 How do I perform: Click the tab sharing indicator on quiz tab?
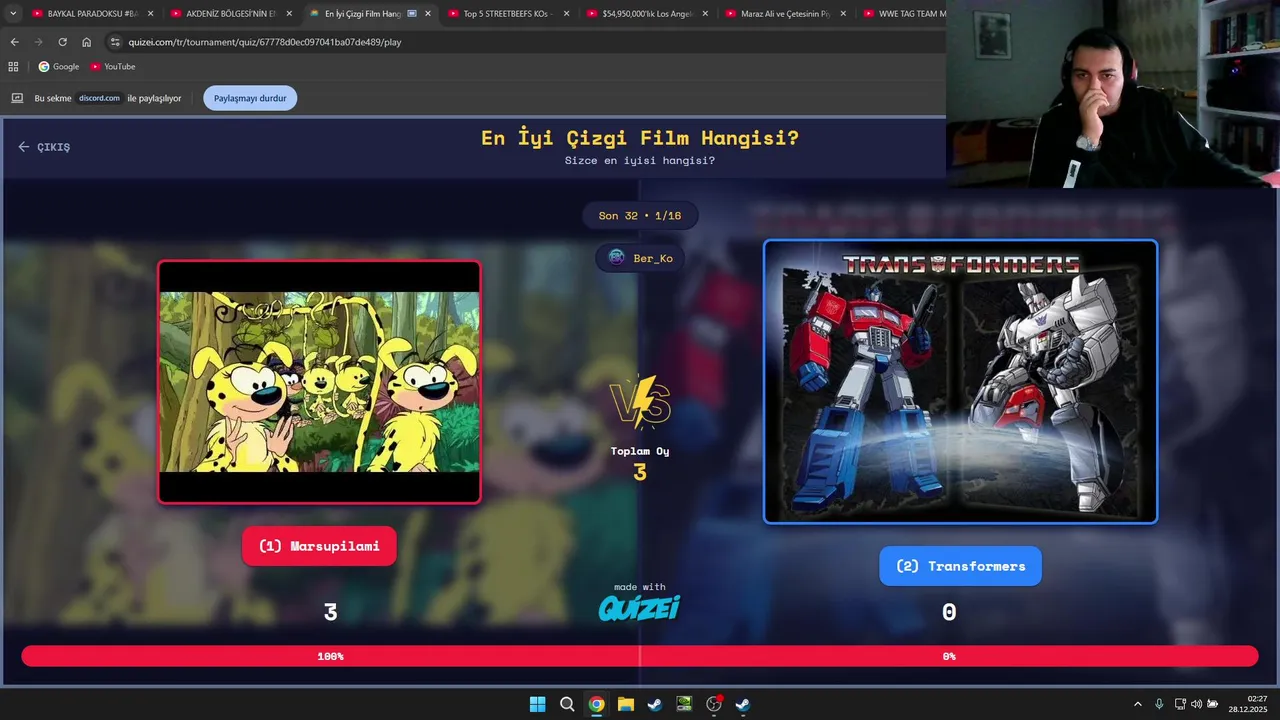coord(412,14)
